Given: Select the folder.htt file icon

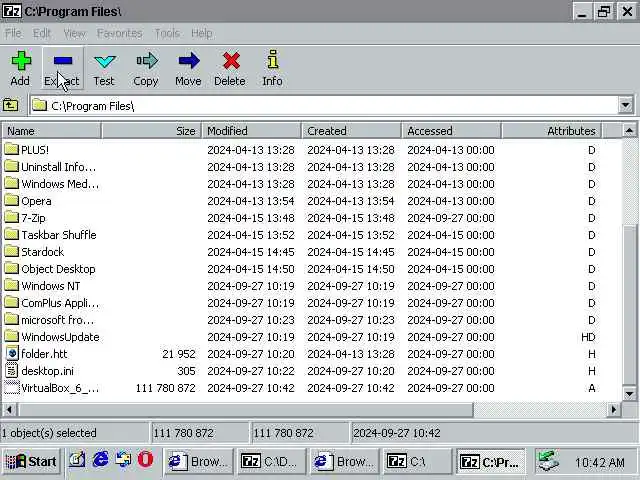Looking at the screenshot, I should point(11,353).
